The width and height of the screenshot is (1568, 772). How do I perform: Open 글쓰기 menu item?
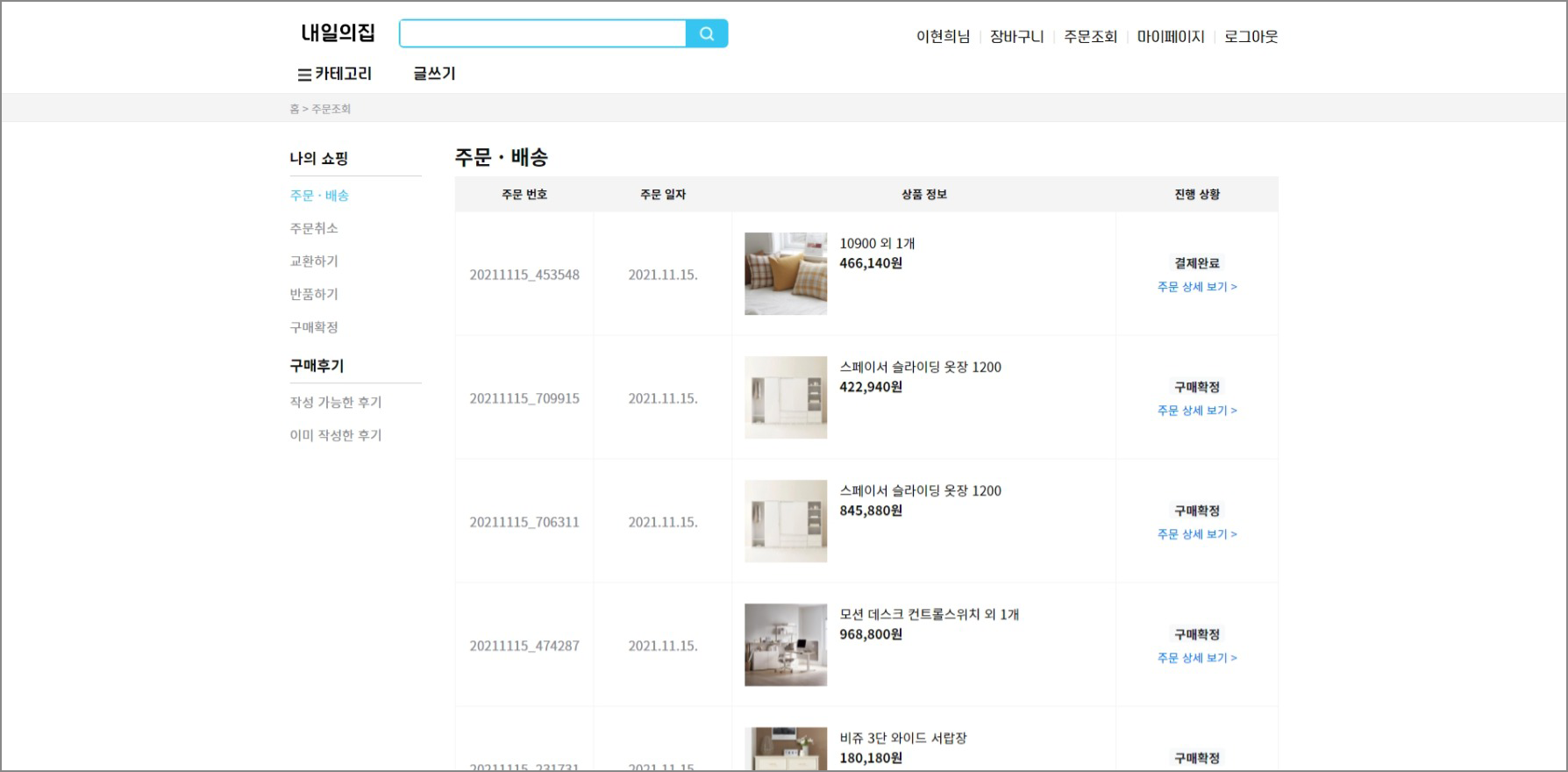pos(435,74)
